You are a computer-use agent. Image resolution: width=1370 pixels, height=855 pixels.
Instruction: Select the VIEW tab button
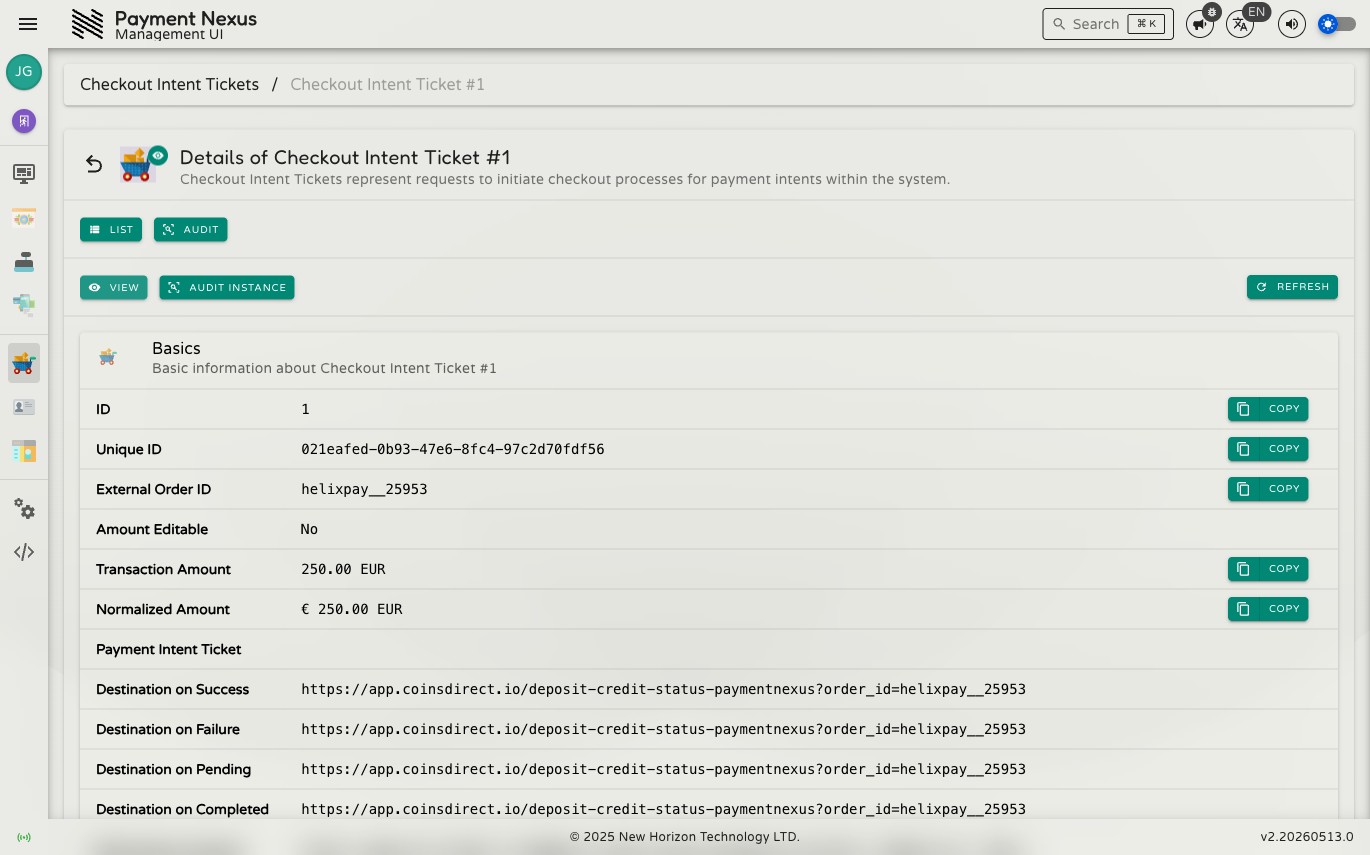(x=114, y=287)
